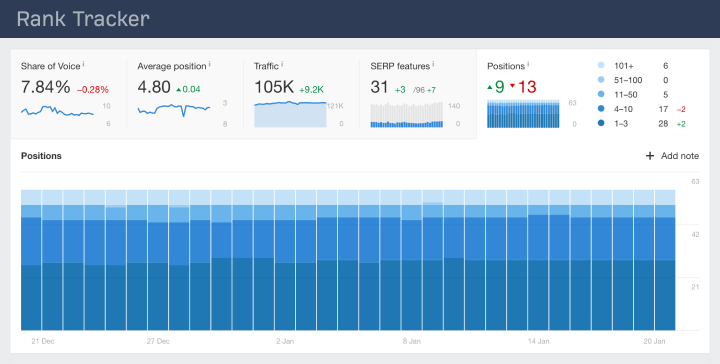The image size is (720, 364).
Task: Click the 105K traffic value
Action: tap(274, 87)
